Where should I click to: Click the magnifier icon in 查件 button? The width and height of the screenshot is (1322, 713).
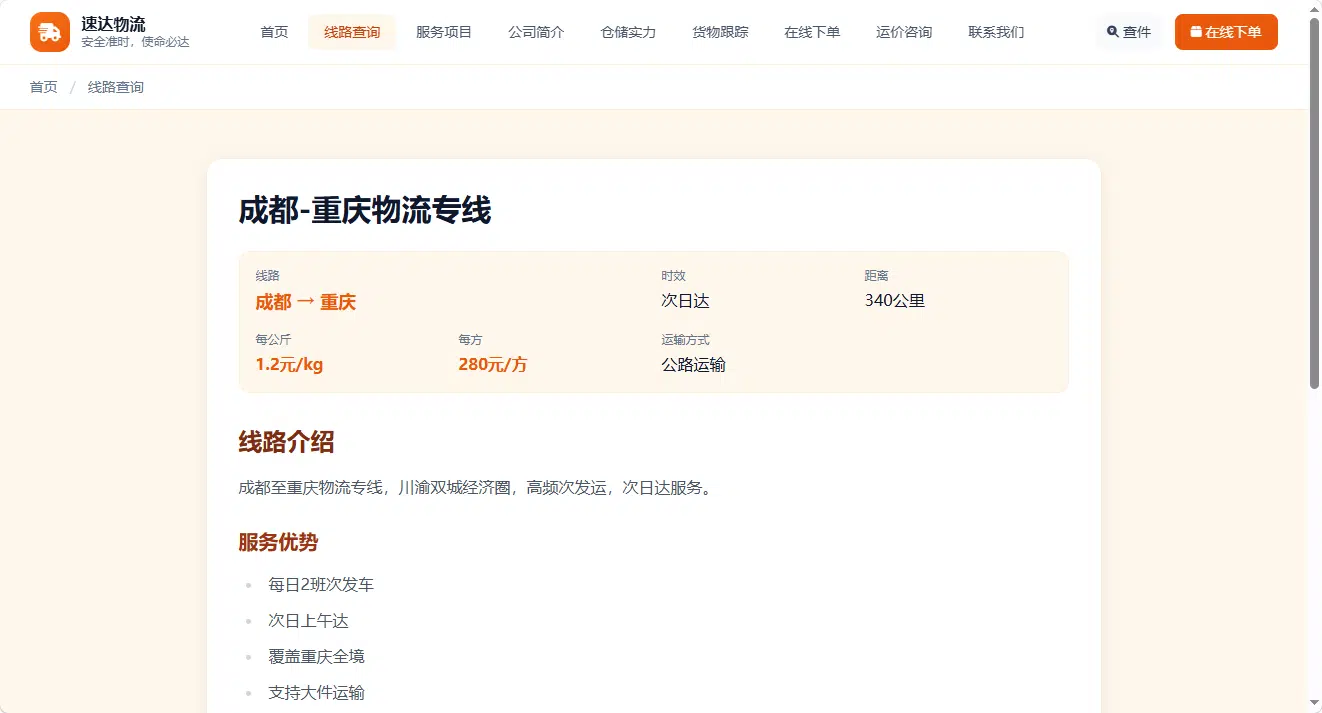pos(1113,32)
